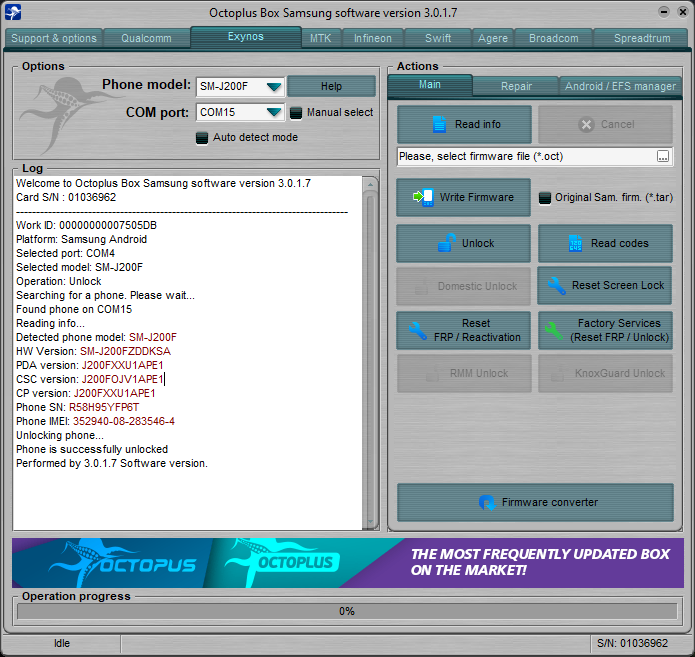Click Phone SN value R58H95YFP6T
The width and height of the screenshot is (695, 657).
tap(104, 407)
